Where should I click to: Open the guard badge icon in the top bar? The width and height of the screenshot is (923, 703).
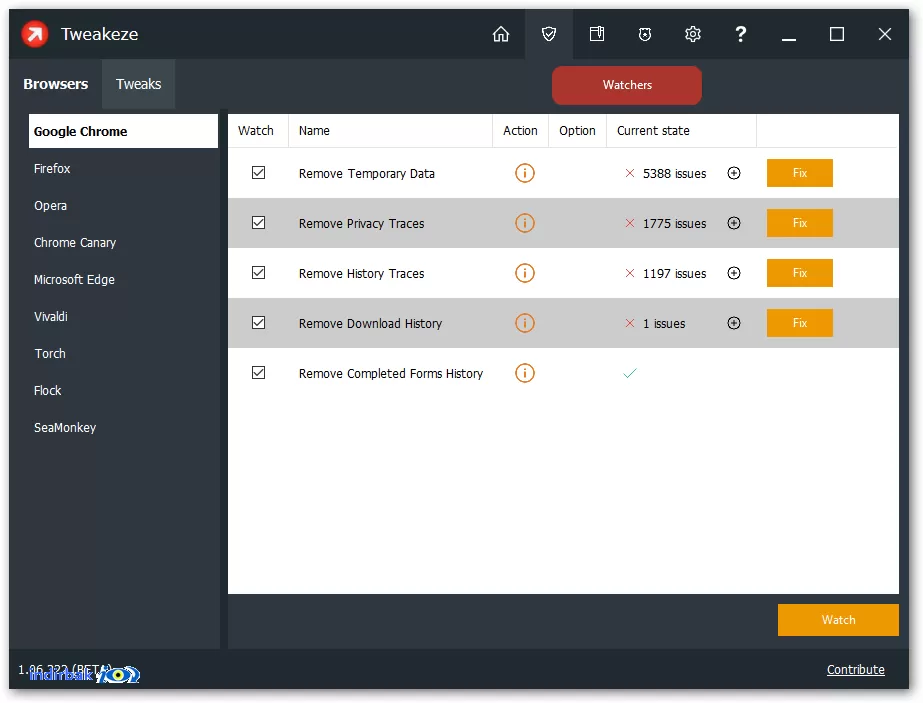point(645,34)
